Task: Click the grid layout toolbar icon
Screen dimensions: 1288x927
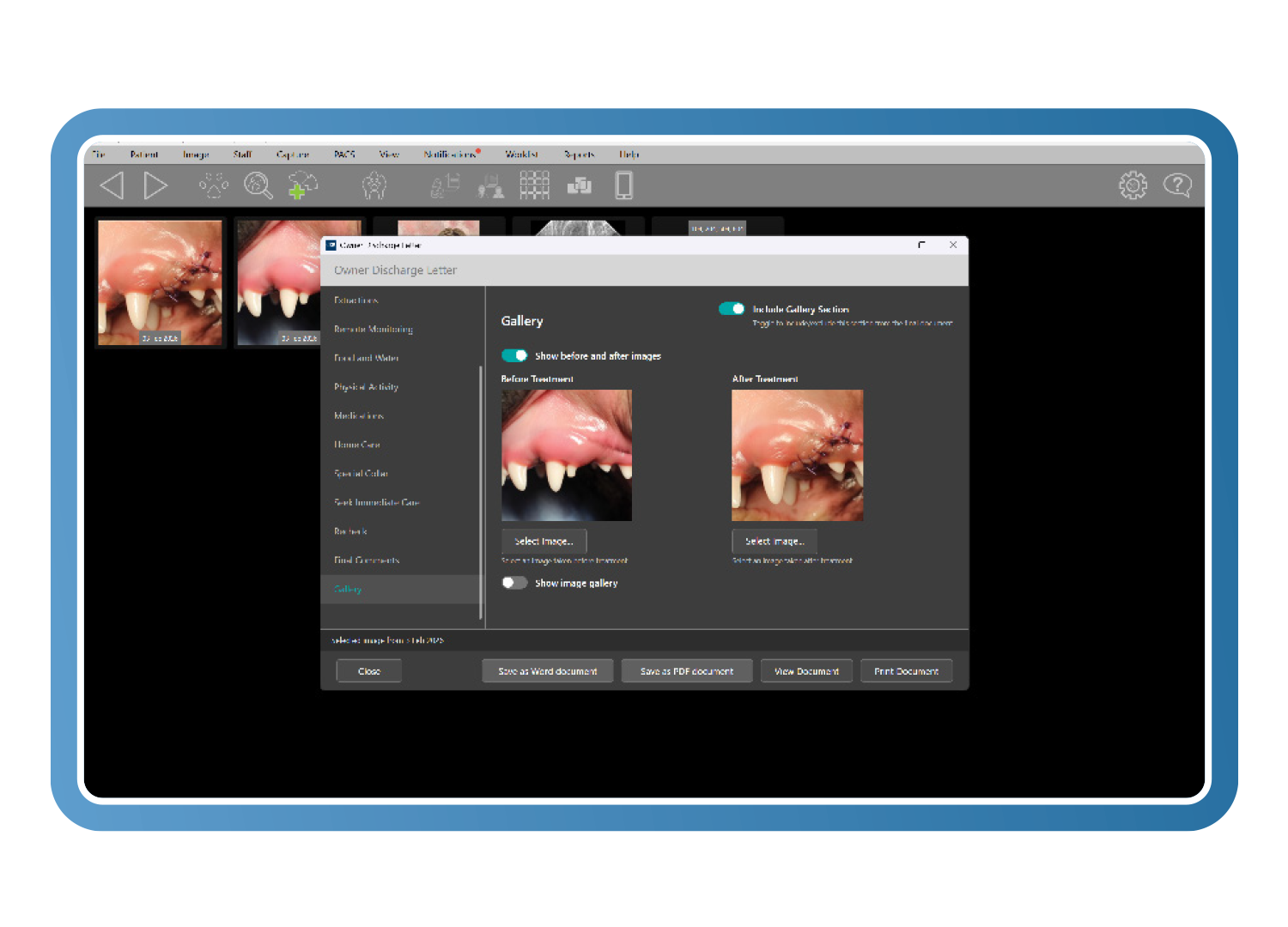Action: [534, 185]
